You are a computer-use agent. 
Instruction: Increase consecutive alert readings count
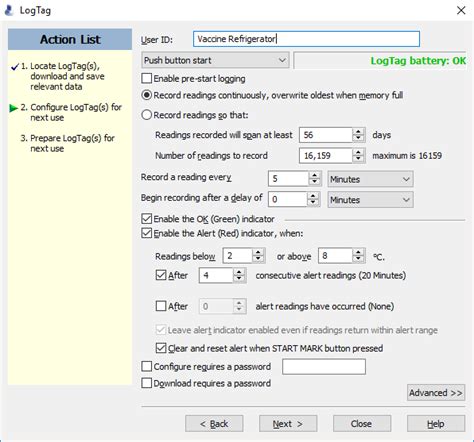239,272
